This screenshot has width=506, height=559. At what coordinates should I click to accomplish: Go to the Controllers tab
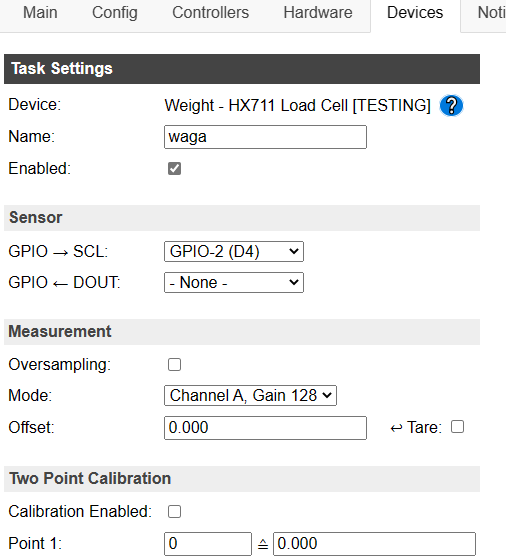click(210, 13)
